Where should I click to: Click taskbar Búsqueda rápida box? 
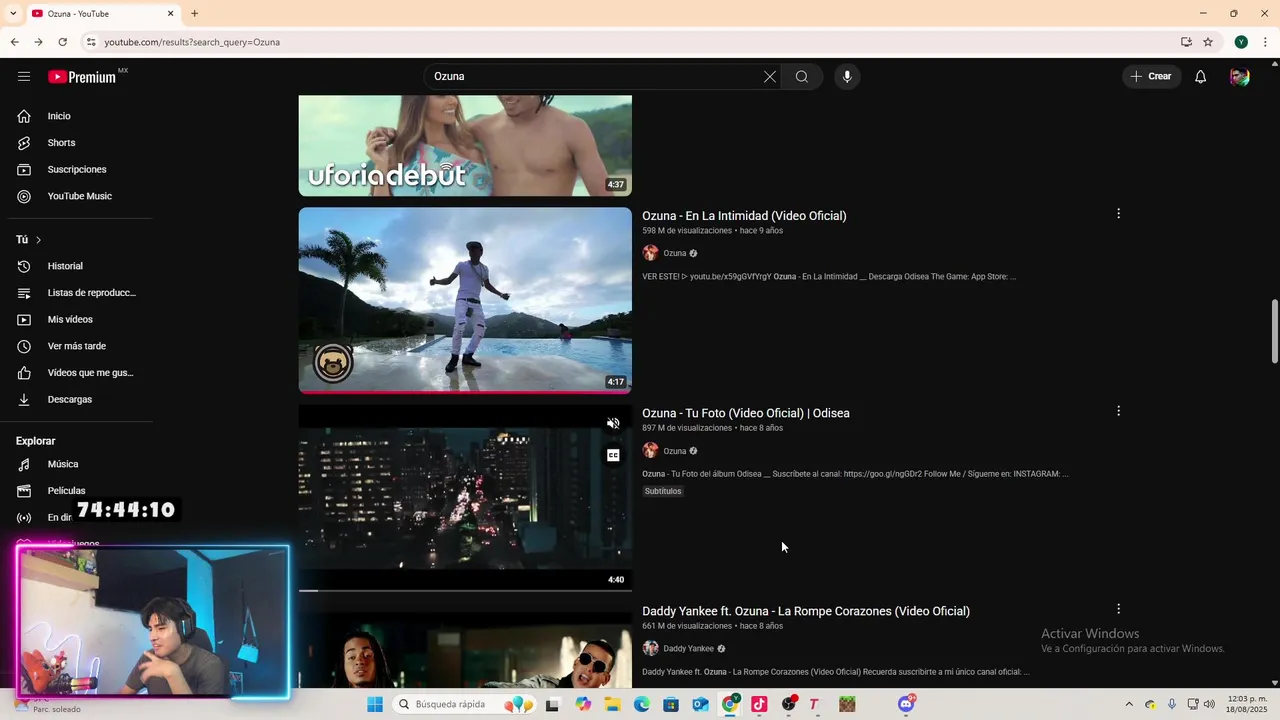[466, 704]
